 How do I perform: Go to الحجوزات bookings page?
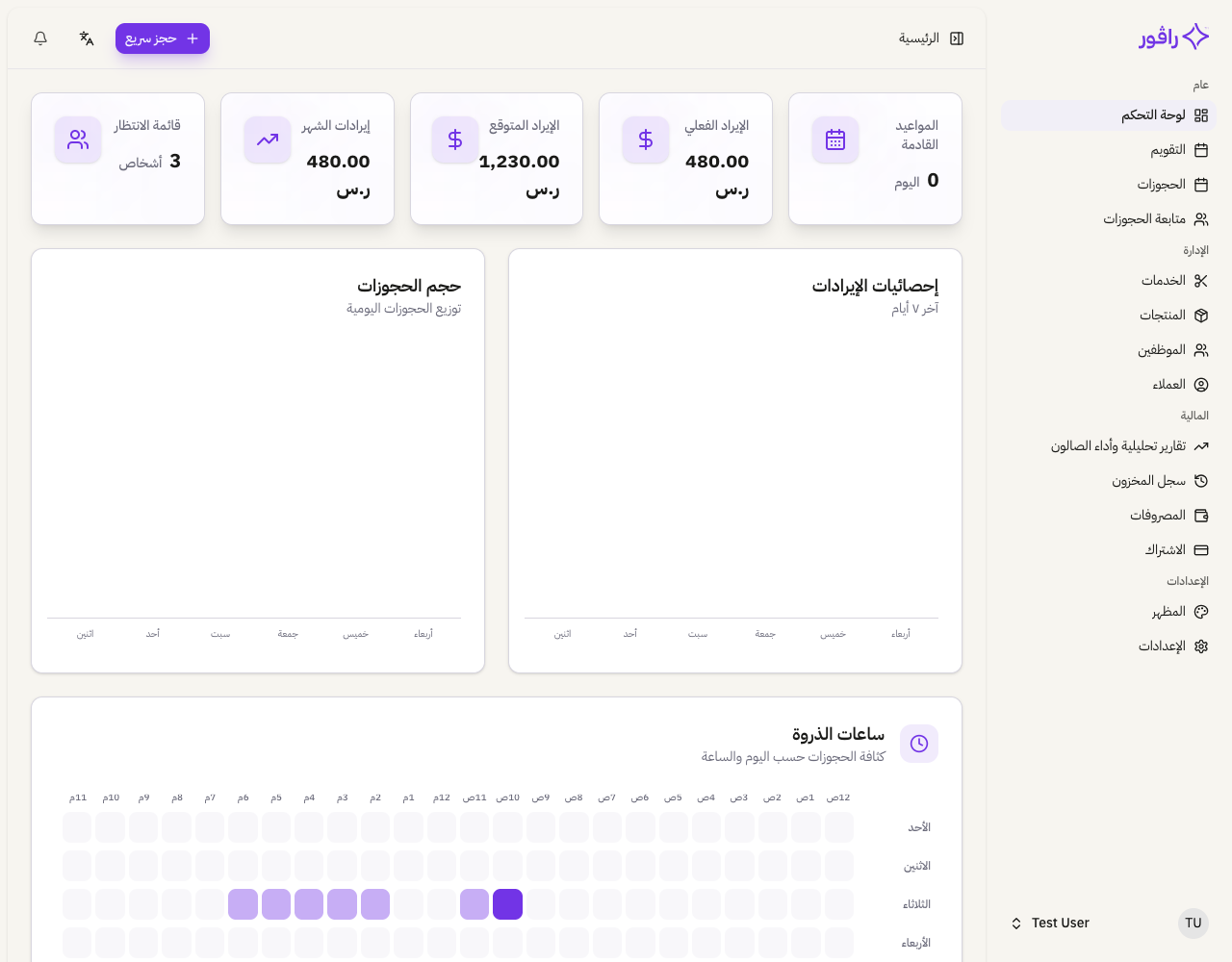tap(1171, 185)
